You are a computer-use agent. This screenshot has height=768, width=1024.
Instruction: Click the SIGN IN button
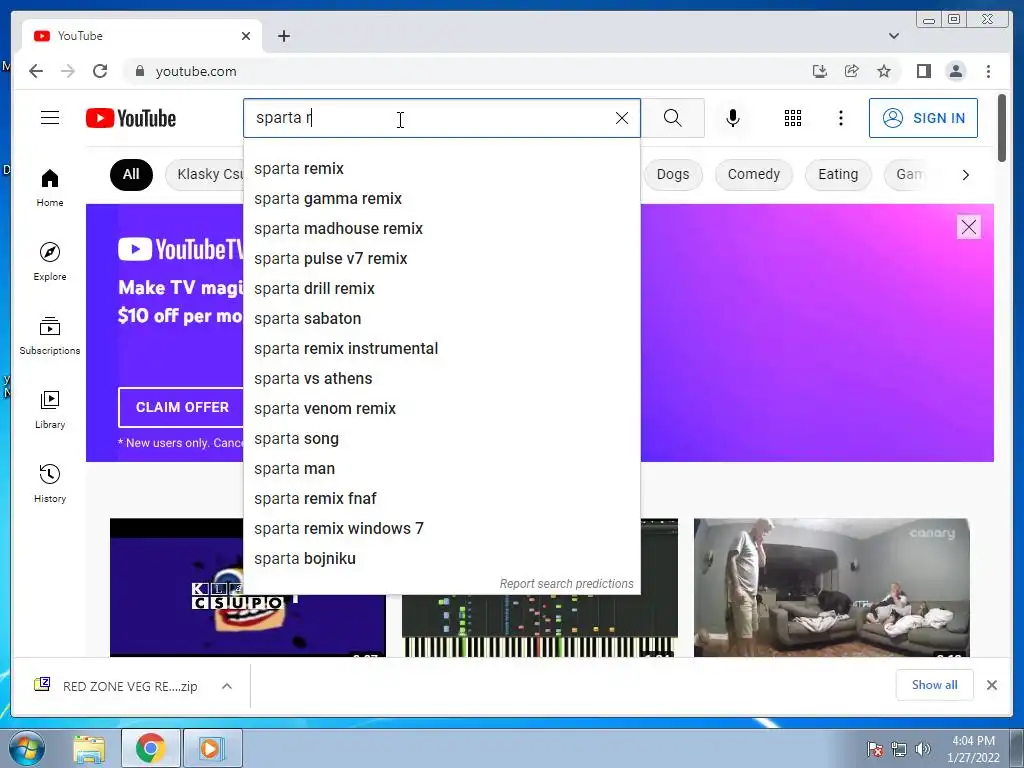pos(923,118)
